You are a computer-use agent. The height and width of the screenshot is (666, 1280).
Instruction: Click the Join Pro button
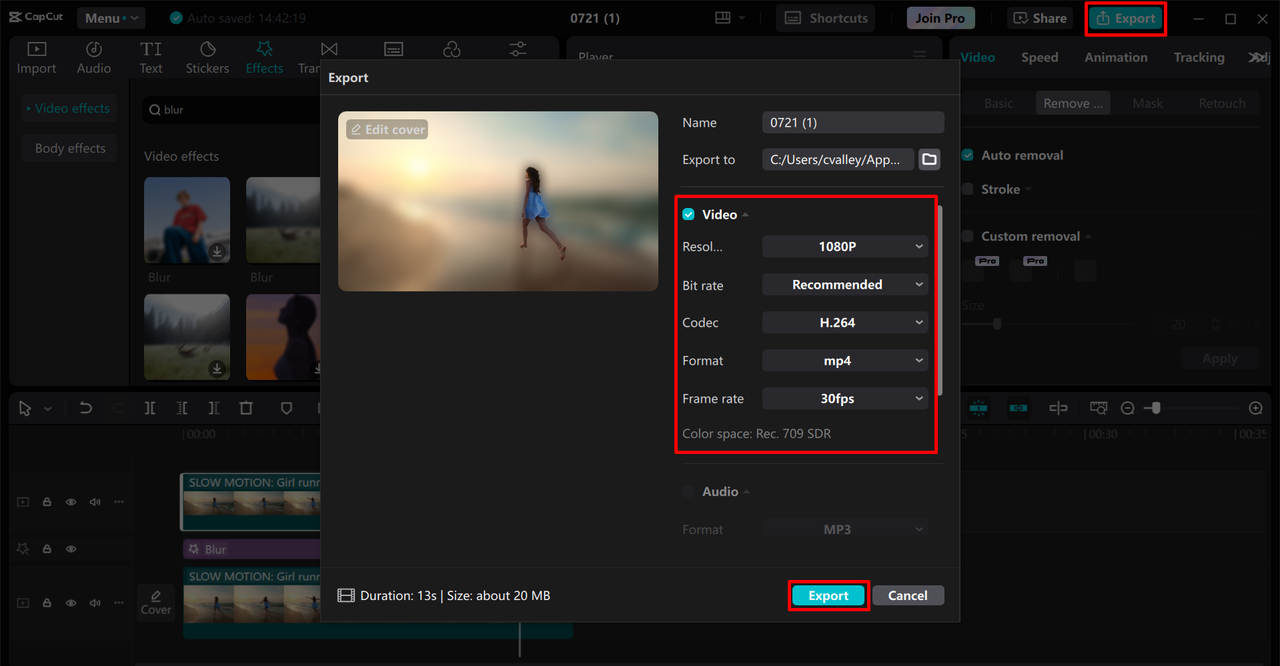tap(941, 18)
